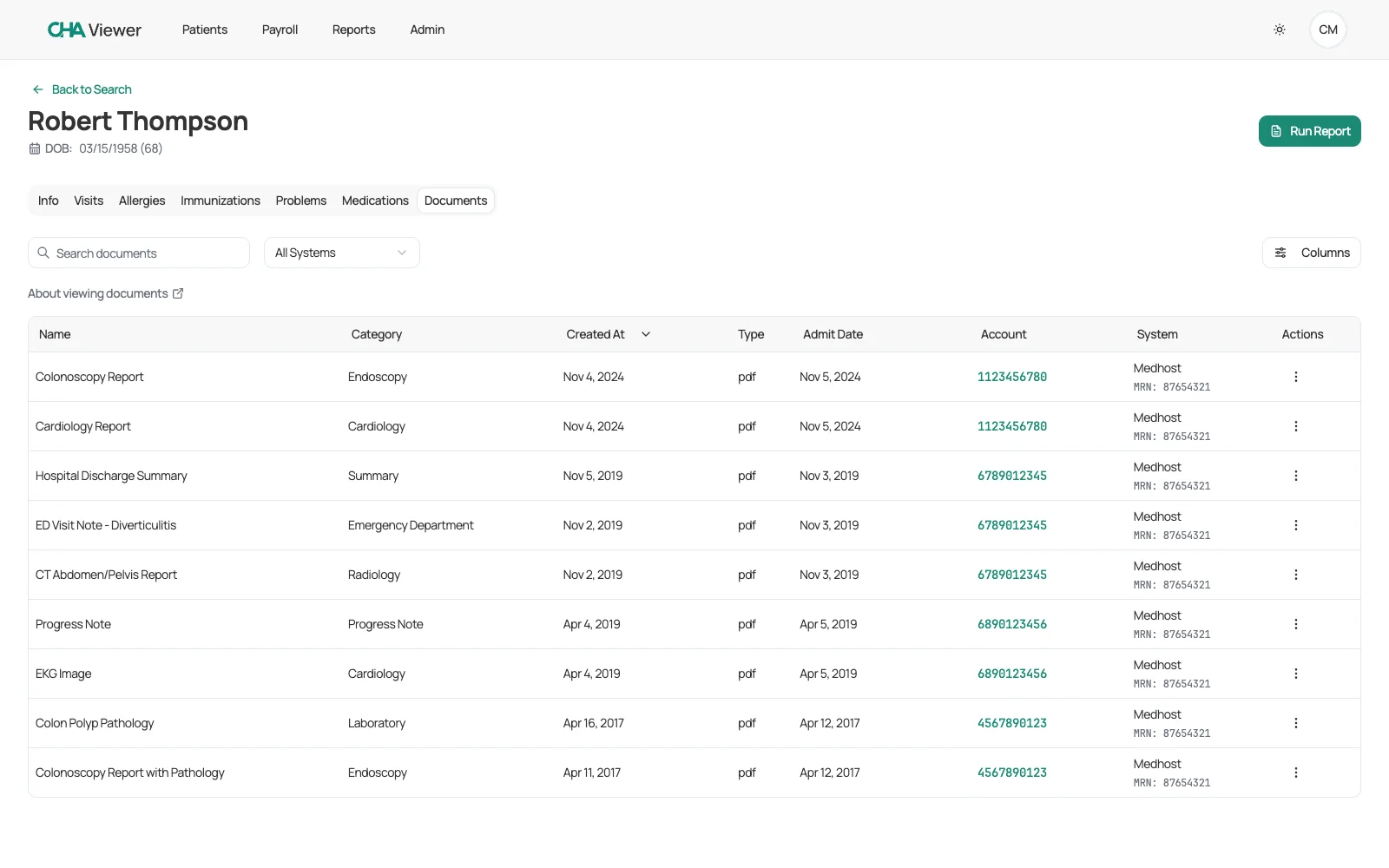Open account 4567890123 in Colon Polyp Pathology row
This screenshot has width=1389, height=868.
tap(1012, 723)
